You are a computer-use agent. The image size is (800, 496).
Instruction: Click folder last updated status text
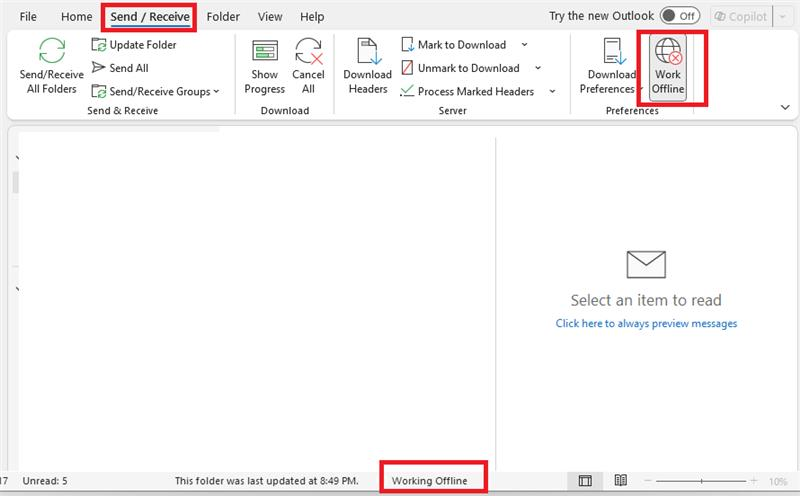point(267,481)
